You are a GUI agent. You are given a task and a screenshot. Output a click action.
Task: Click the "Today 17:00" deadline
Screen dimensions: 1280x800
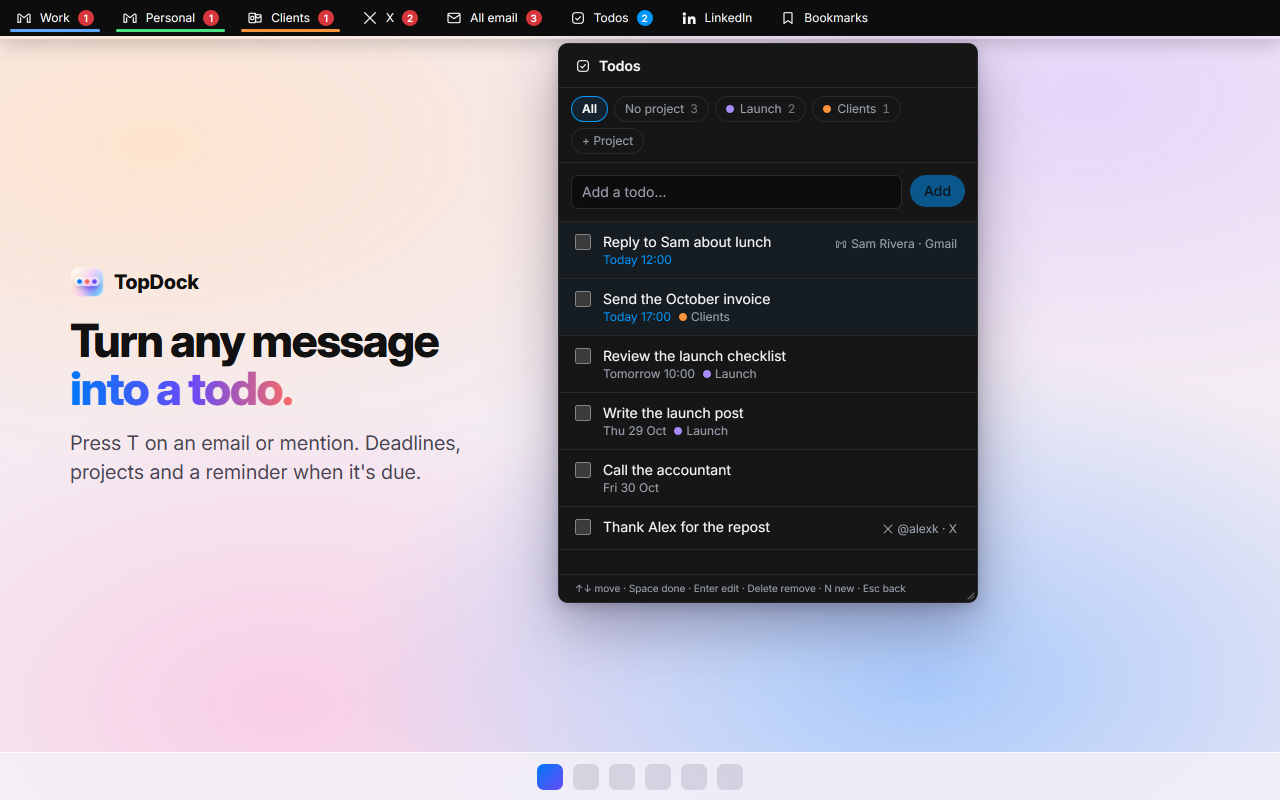point(637,317)
